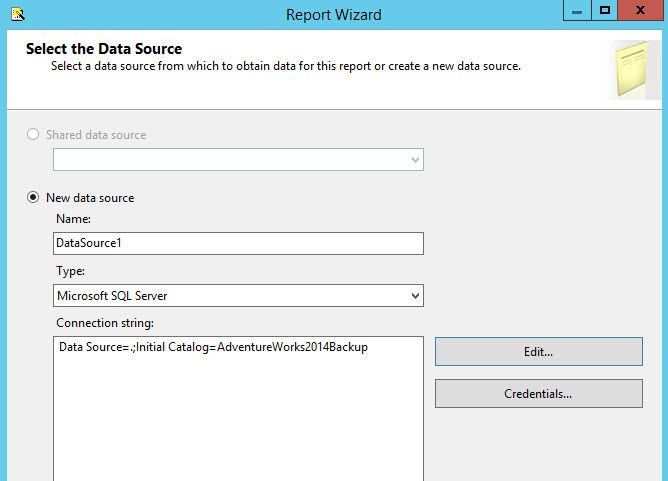Click the Report Wizard title bar icon
The image size is (668, 481).
17,14
